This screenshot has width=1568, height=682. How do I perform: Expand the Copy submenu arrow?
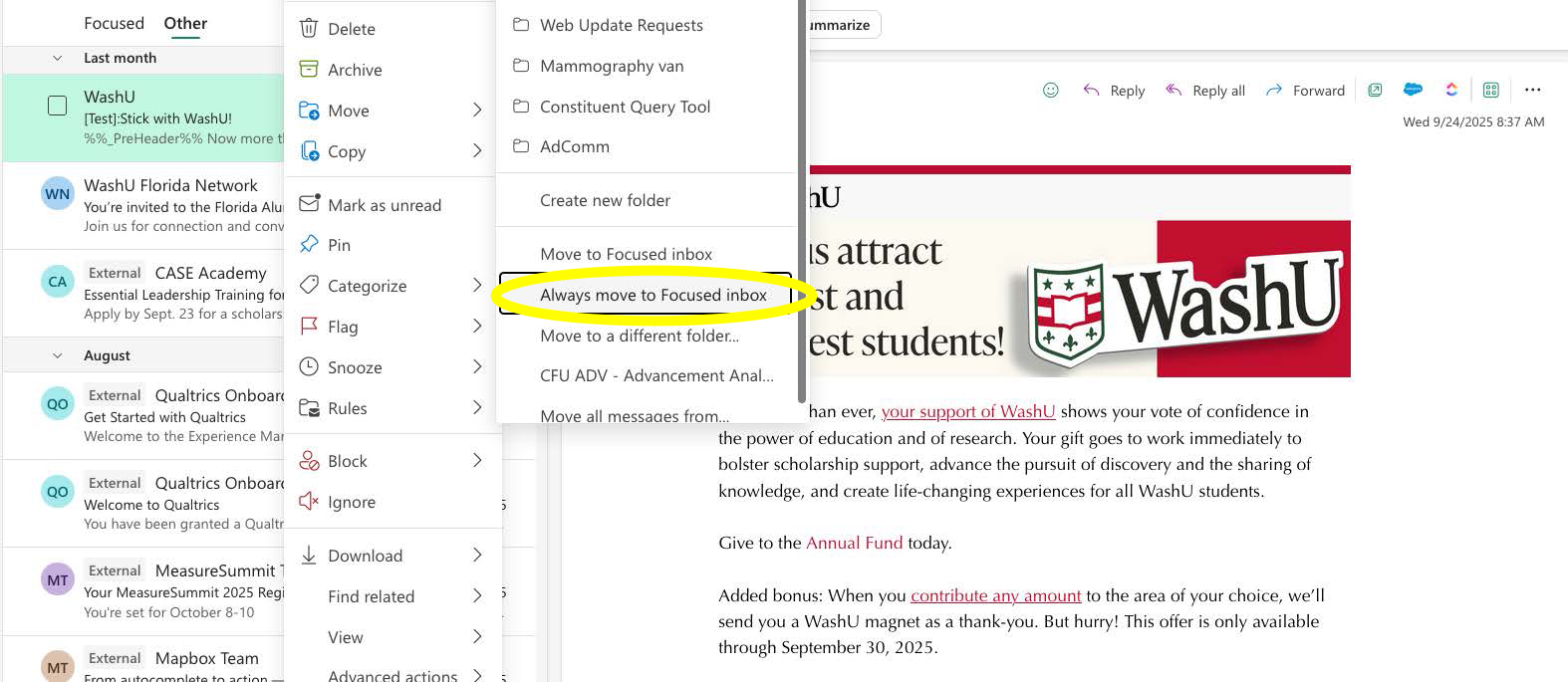477,150
